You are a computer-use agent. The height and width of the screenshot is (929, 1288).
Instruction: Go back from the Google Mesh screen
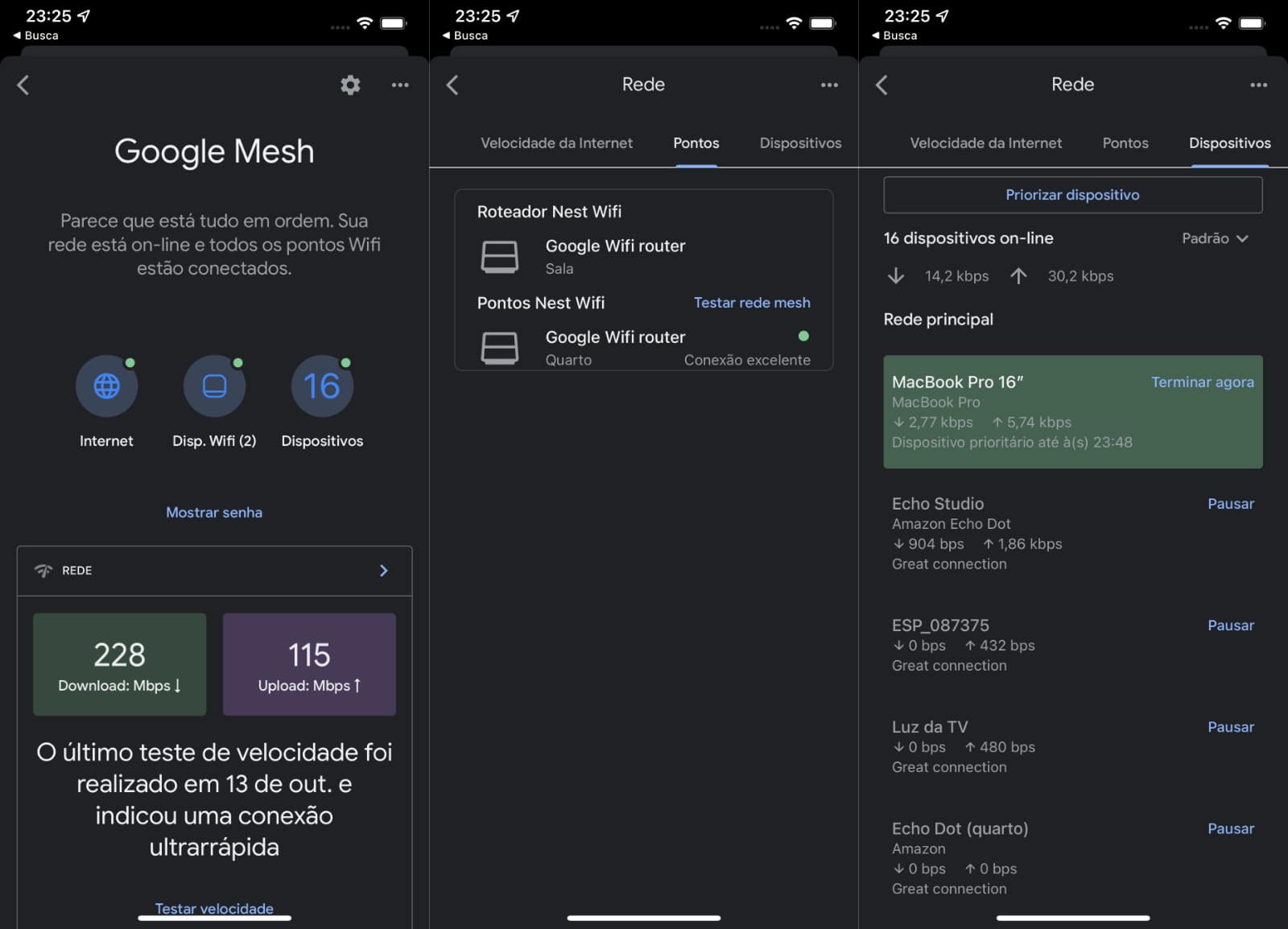pyautogui.click(x=23, y=85)
